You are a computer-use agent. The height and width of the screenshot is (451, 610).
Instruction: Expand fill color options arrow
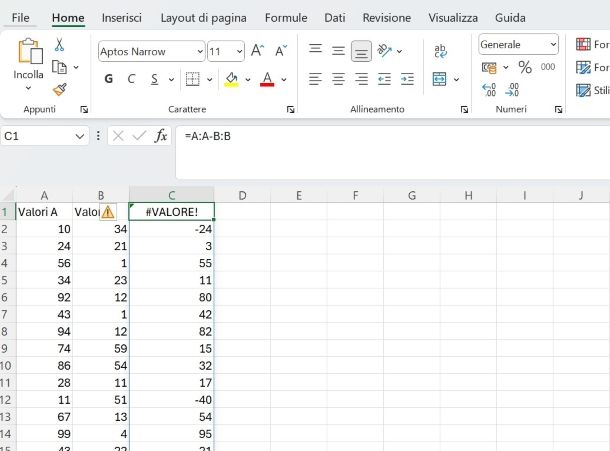click(x=248, y=79)
